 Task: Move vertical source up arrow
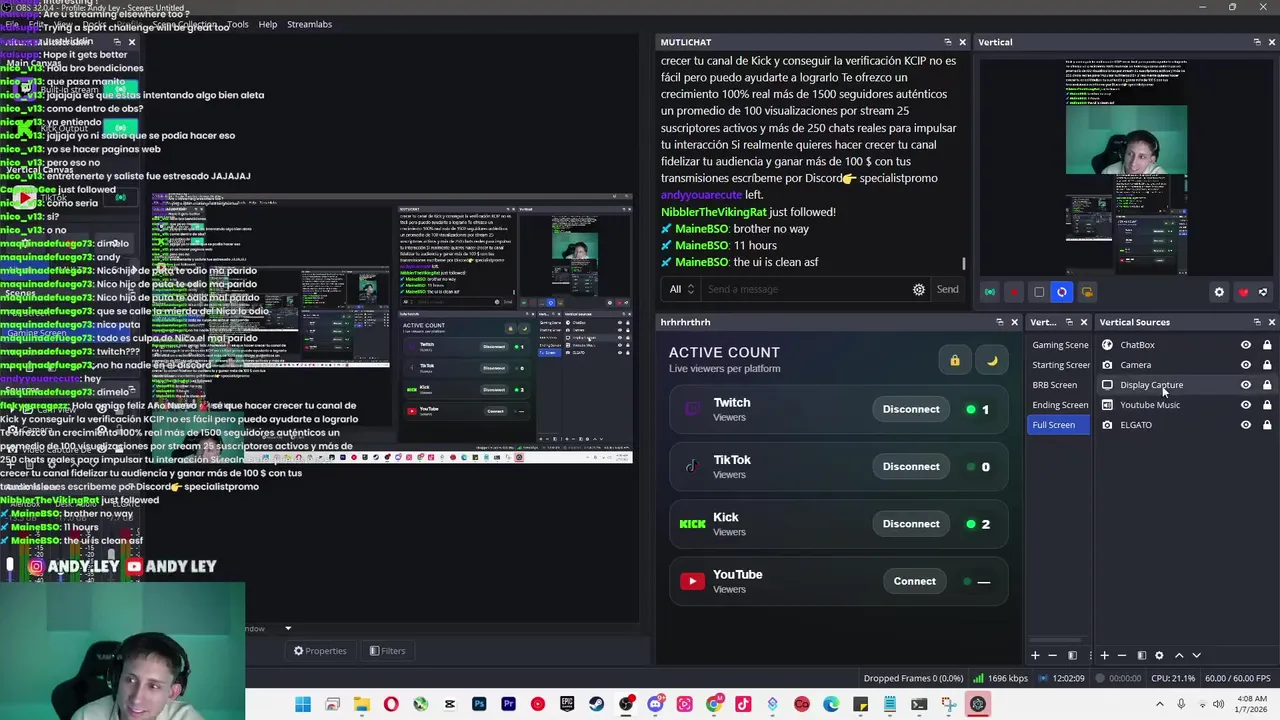(x=1179, y=655)
